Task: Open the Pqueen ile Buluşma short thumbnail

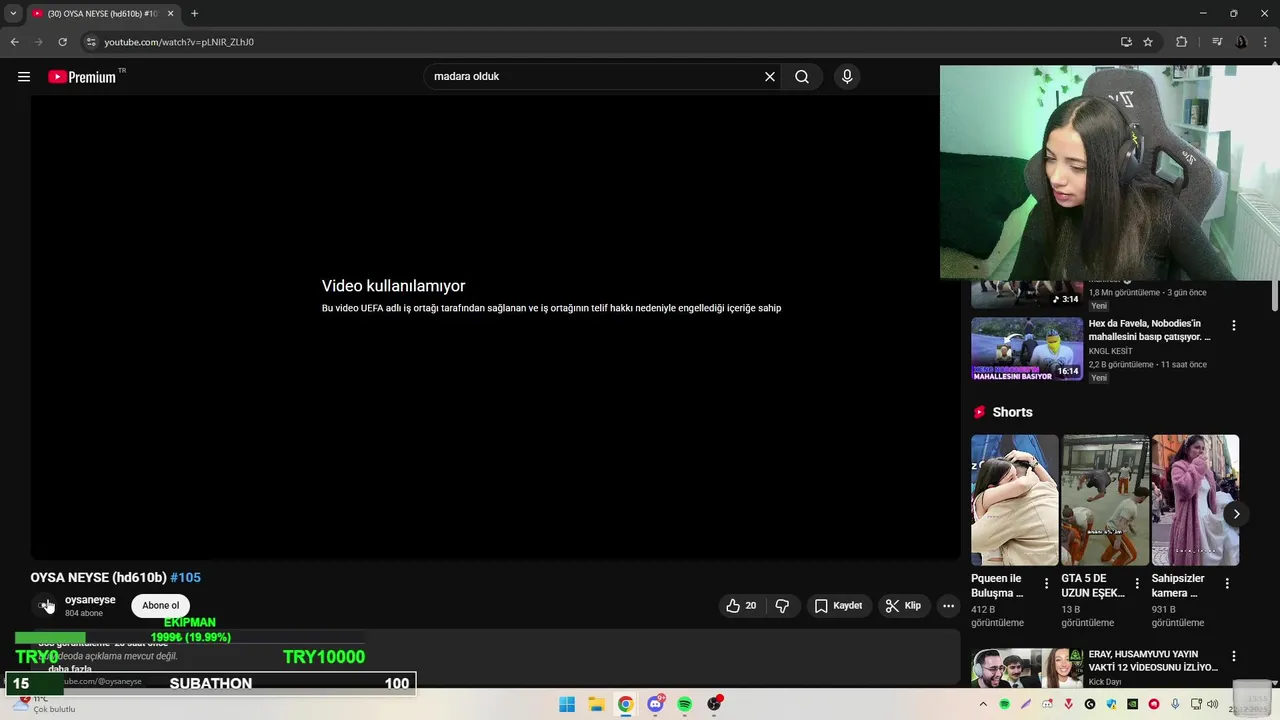Action: tap(1014, 500)
